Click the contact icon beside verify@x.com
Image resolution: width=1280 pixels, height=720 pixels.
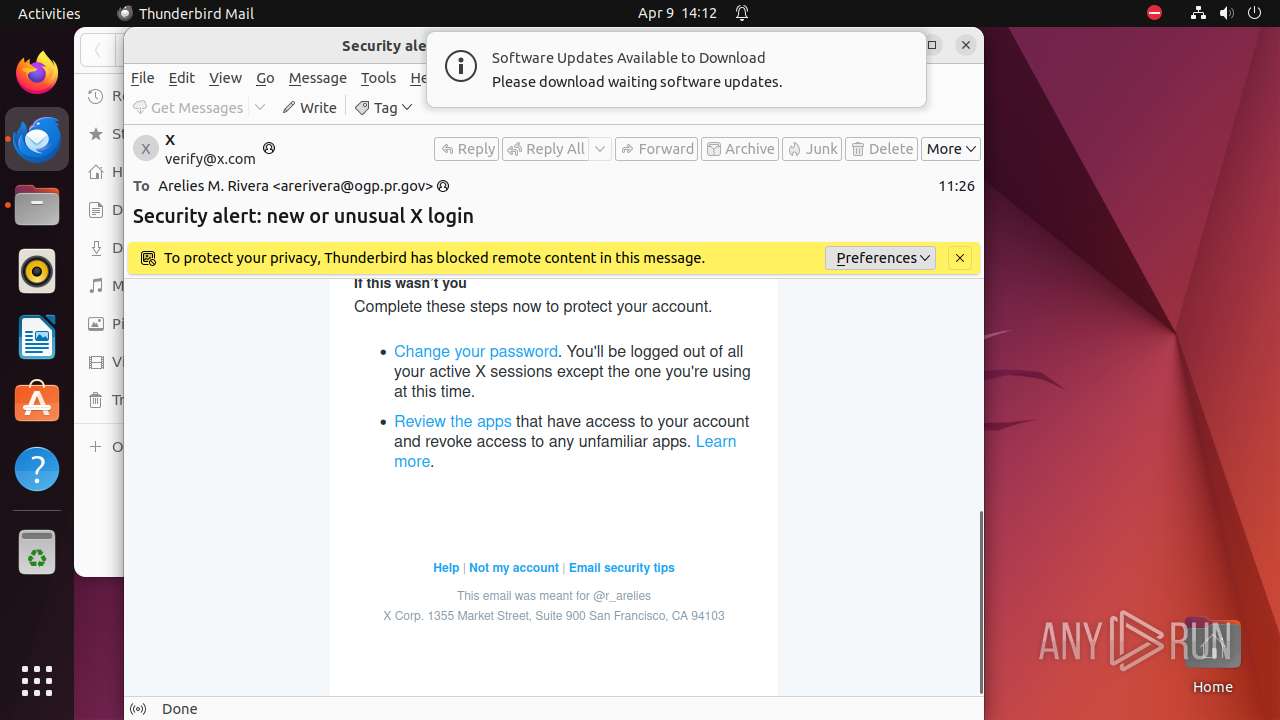click(x=269, y=148)
